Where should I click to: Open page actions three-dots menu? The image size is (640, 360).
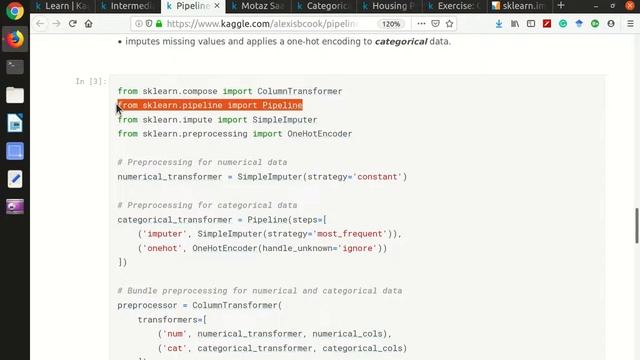(x=421, y=24)
